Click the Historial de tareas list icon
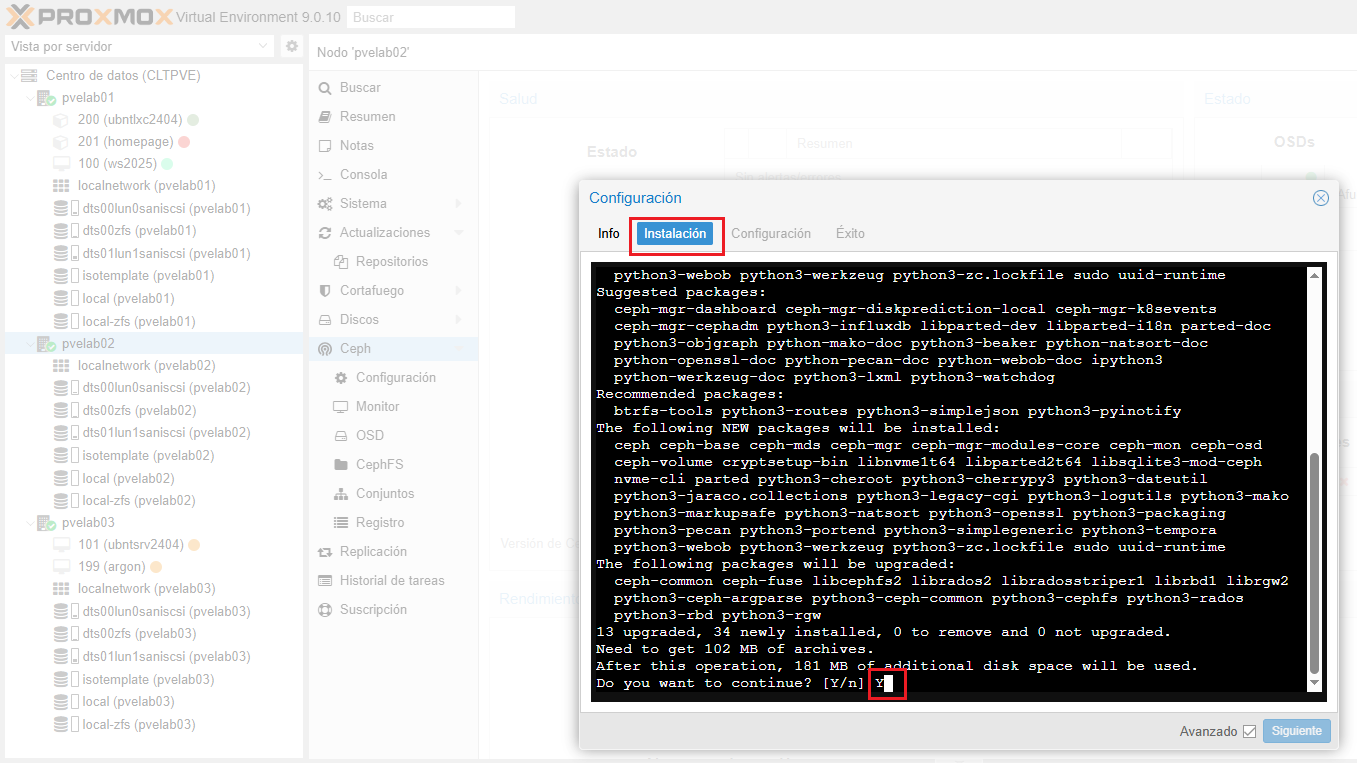1357x763 pixels. point(324,581)
